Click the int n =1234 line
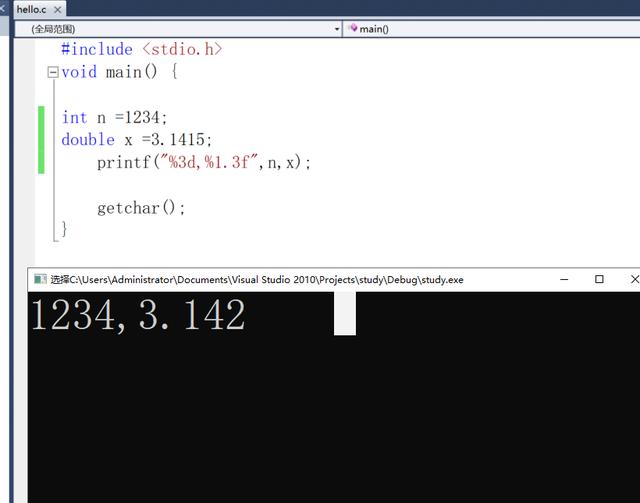The height and width of the screenshot is (503, 640). [114, 118]
